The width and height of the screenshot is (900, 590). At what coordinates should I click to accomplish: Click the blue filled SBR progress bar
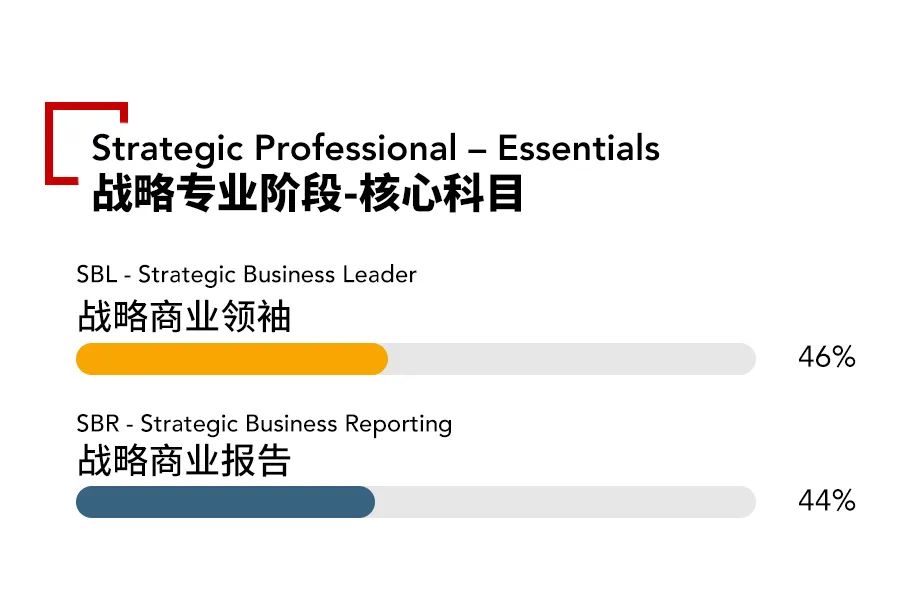[x=225, y=502]
